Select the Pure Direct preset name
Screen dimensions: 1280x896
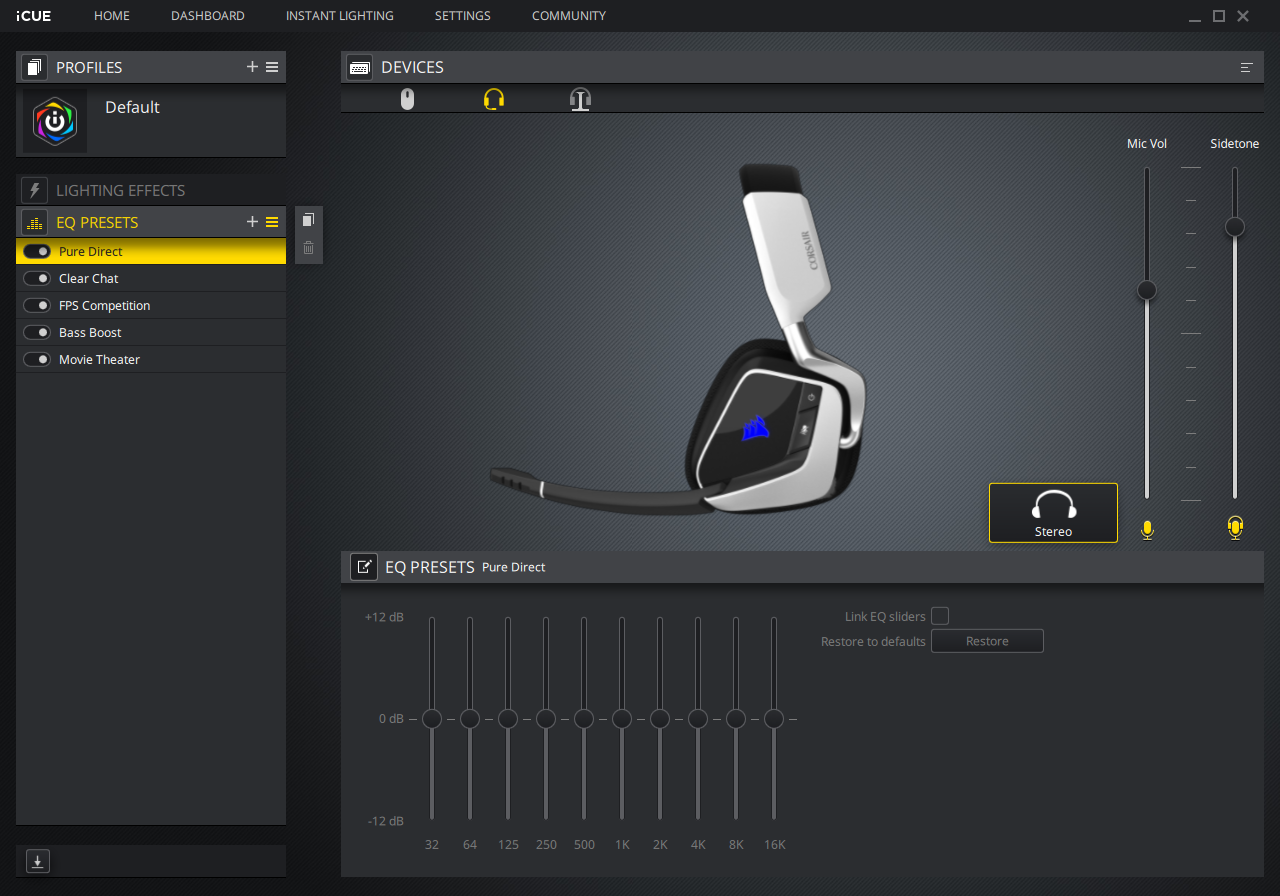click(x=91, y=252)
